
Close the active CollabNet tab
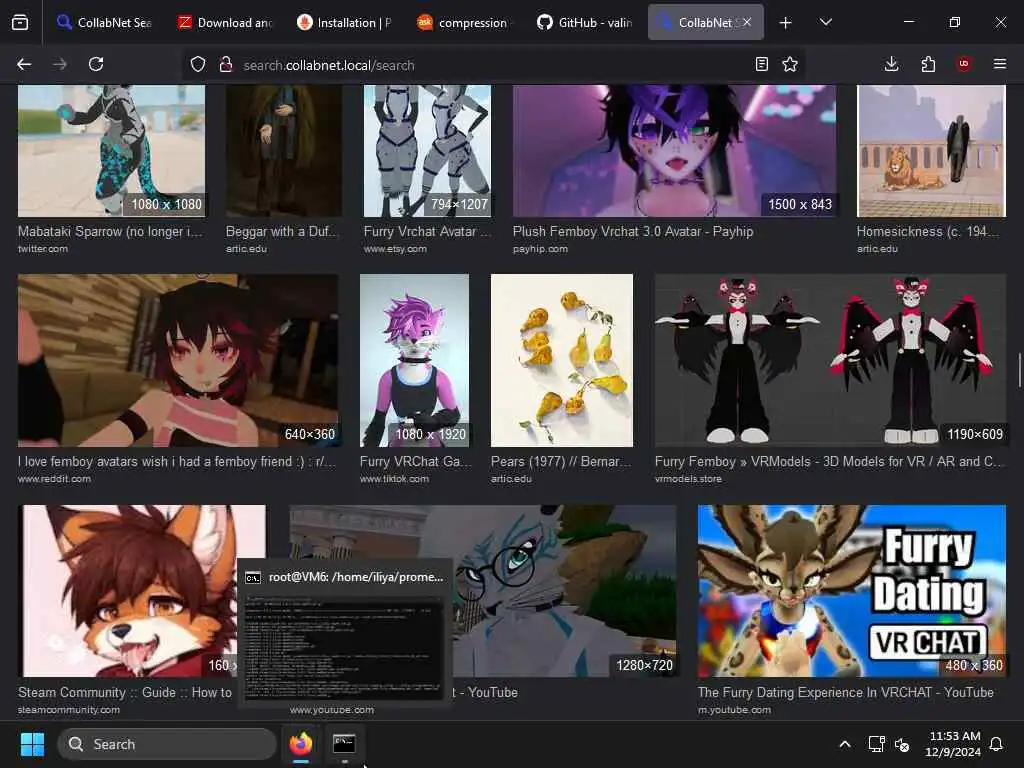pyautogui.click(x=747, y=22)
